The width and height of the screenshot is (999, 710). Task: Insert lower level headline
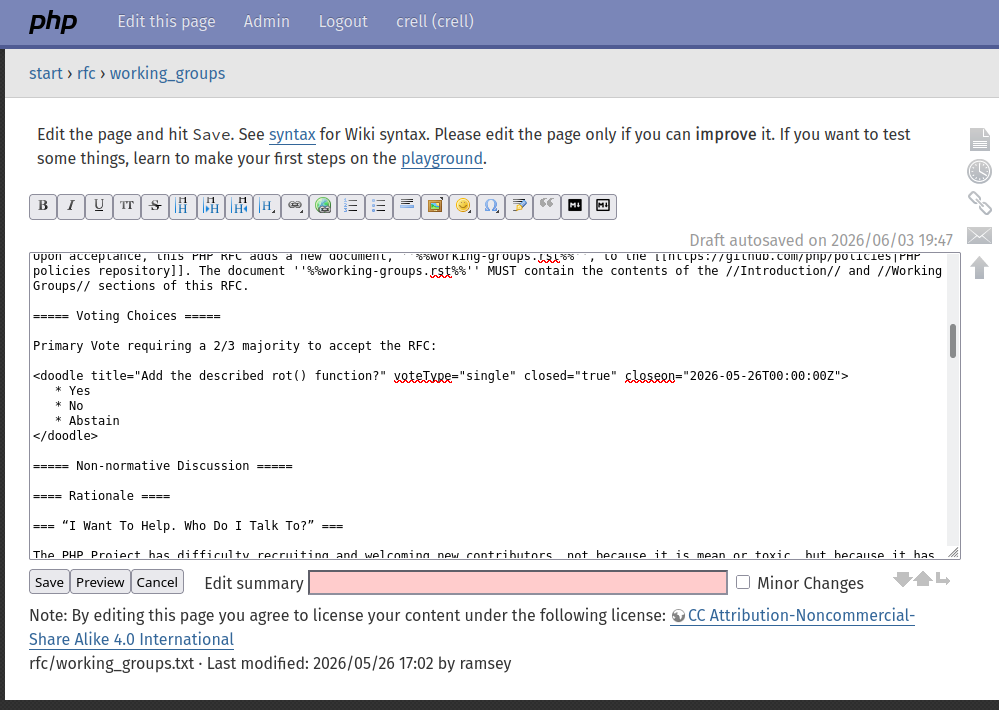tap(211, 206)
